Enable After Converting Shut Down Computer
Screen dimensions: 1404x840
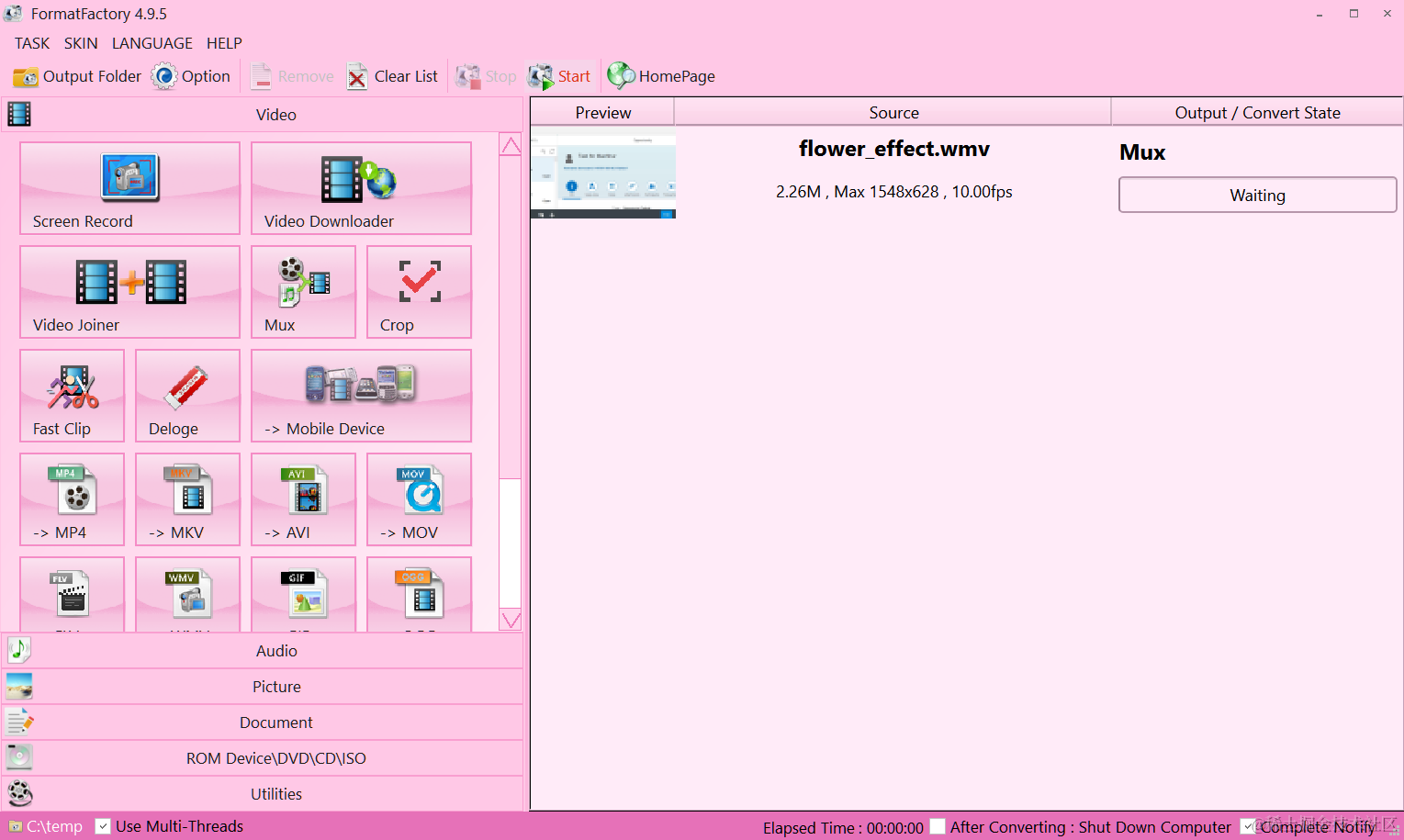tap(938, 826)
